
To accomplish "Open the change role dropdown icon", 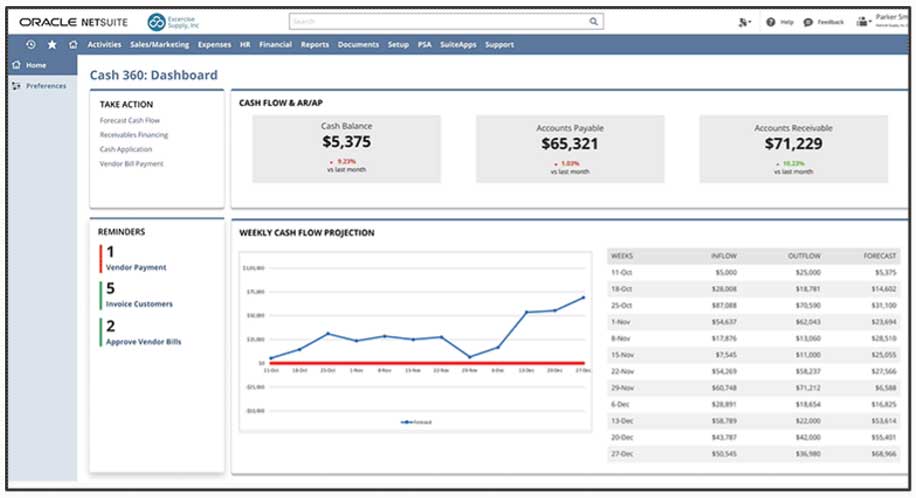I will click(743, 21).
